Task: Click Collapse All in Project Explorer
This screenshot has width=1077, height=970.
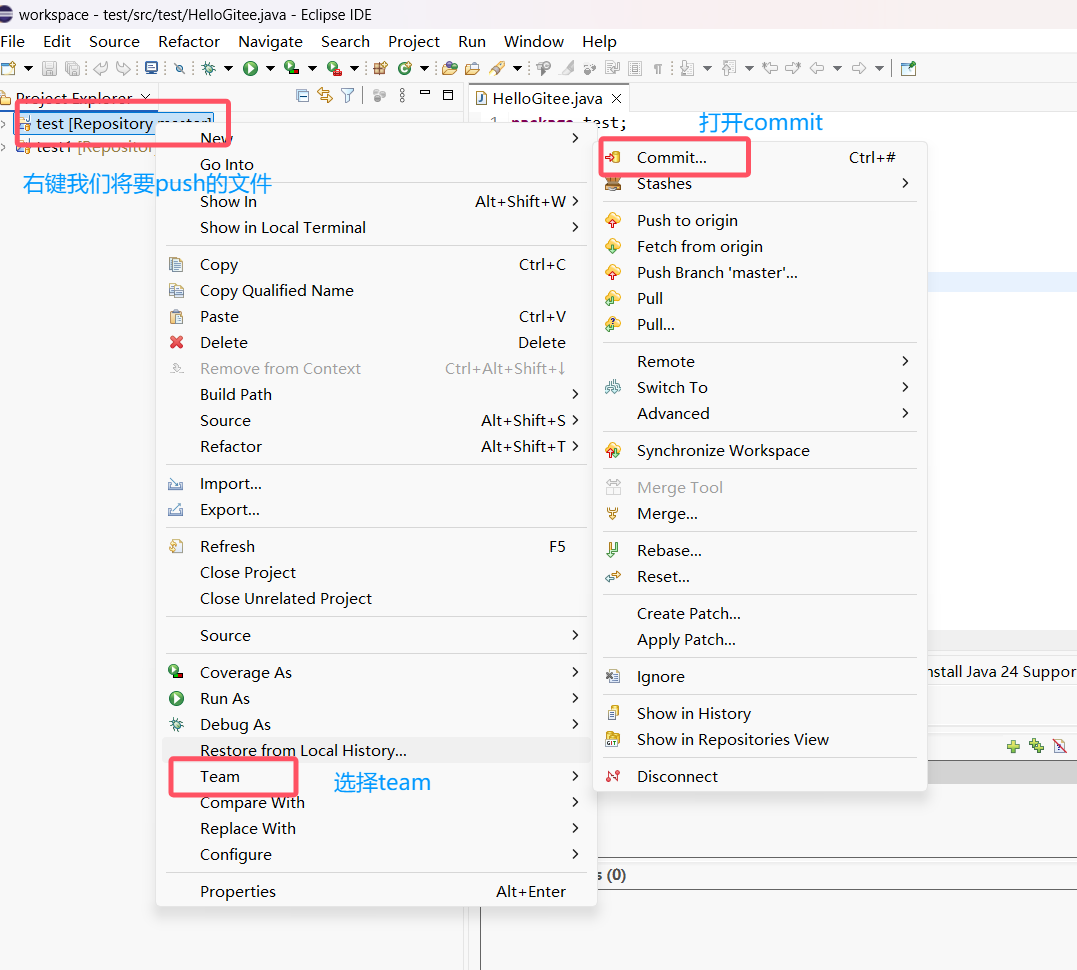Action: pyautogui.click(x=302, y=95)
